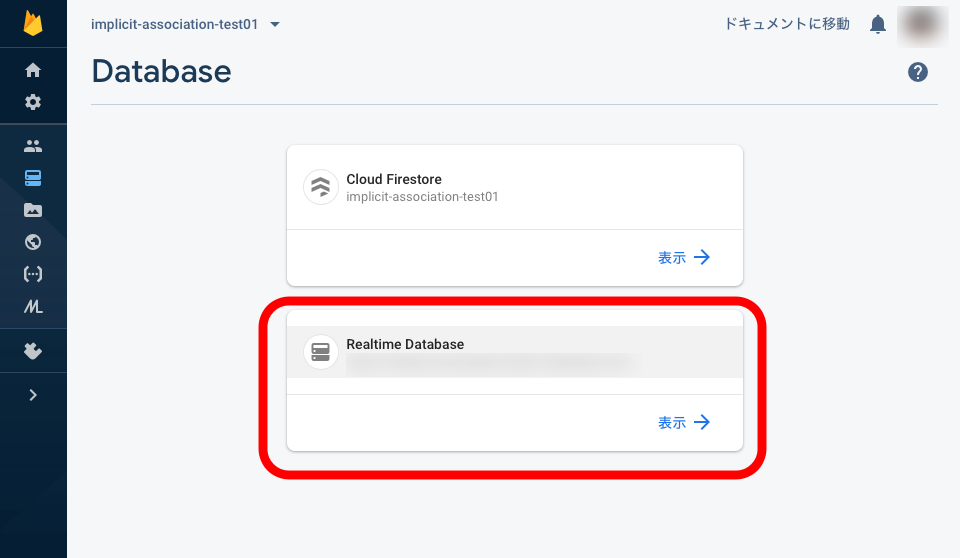
Task: Click project name implicit-association-test01 in header
Action: pyautogui.click(x=174, y=25)
